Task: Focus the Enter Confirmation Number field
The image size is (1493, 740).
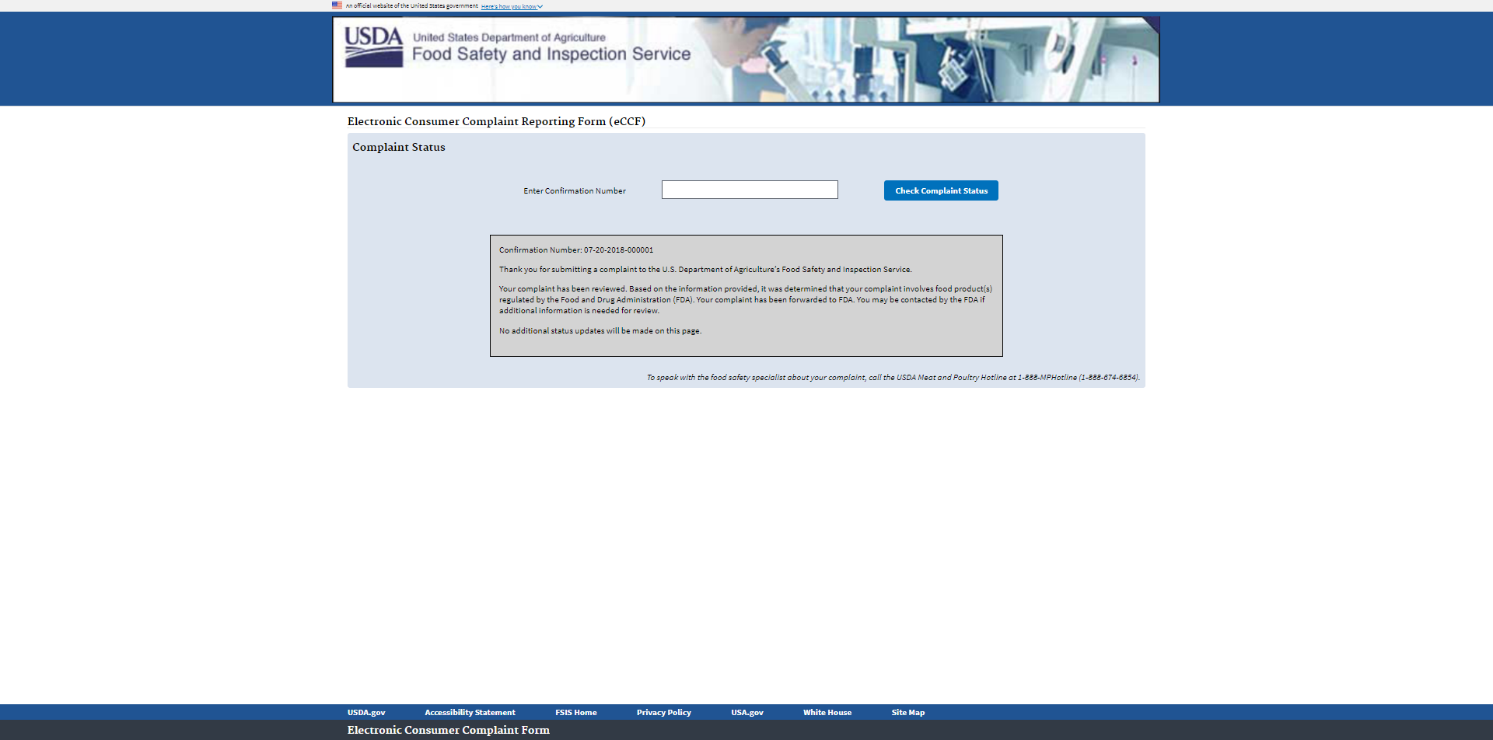Action: 749,190
